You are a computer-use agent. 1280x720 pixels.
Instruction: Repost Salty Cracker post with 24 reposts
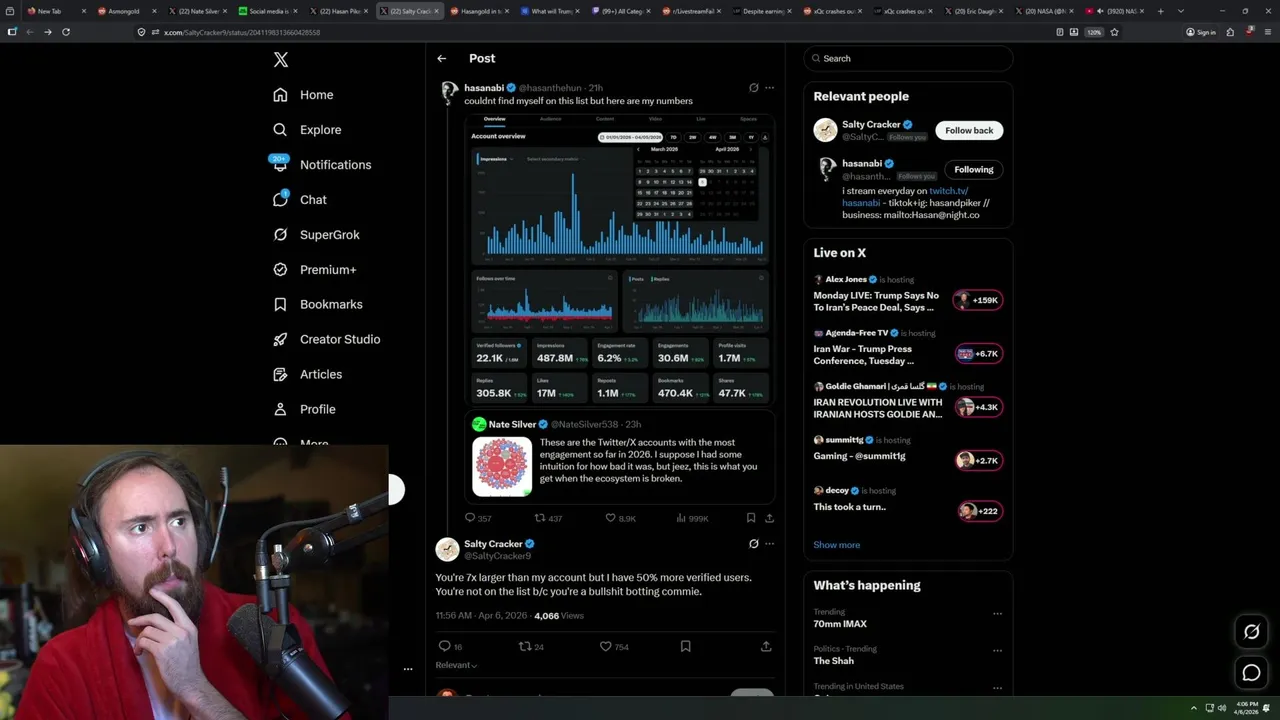coord(531,647)
